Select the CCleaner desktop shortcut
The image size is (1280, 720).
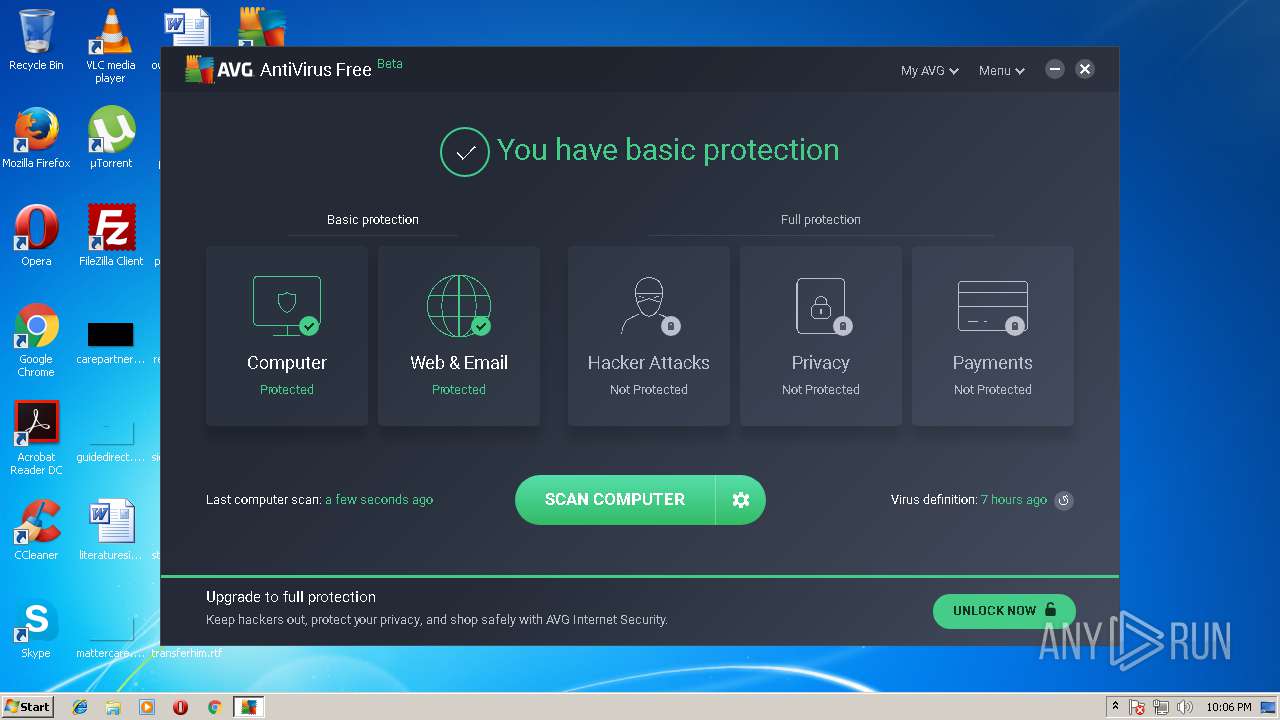coord(36,530)
